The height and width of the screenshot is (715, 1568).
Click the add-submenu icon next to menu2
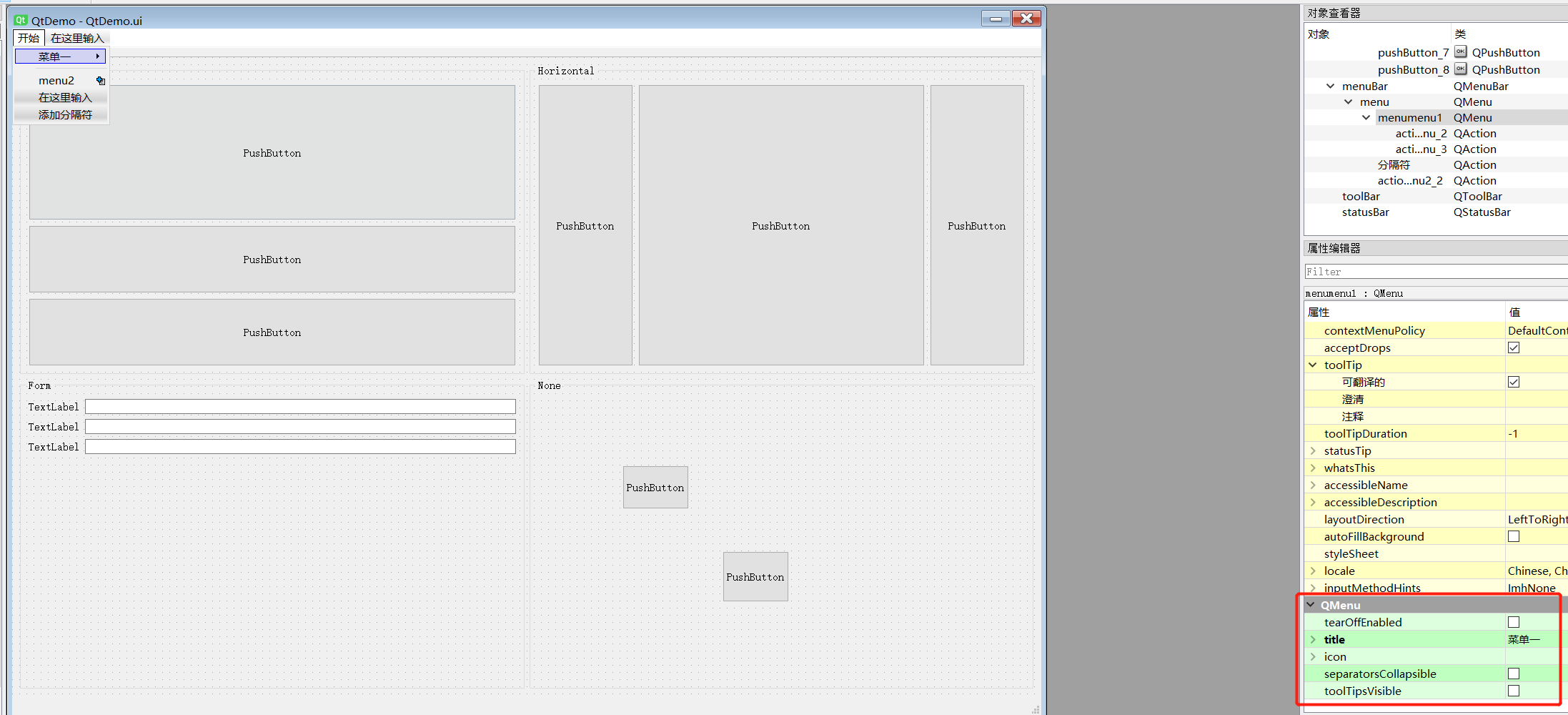101,81
